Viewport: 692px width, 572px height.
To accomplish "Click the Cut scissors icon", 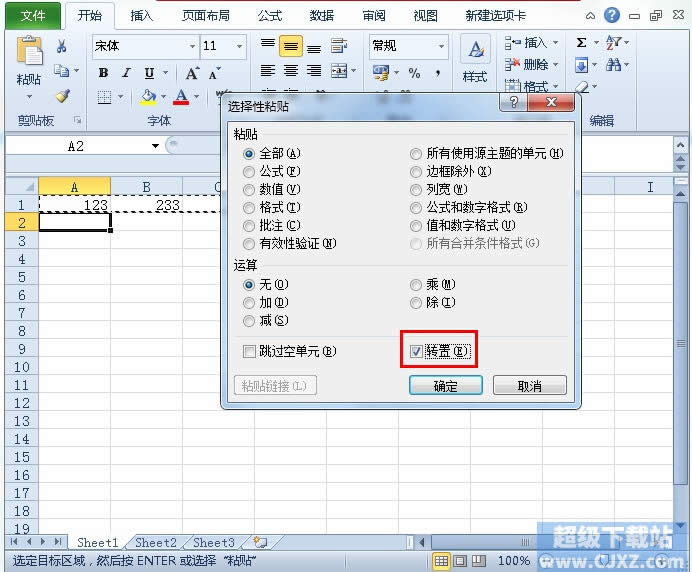I will pyautogui.click(x=61, y=46).
